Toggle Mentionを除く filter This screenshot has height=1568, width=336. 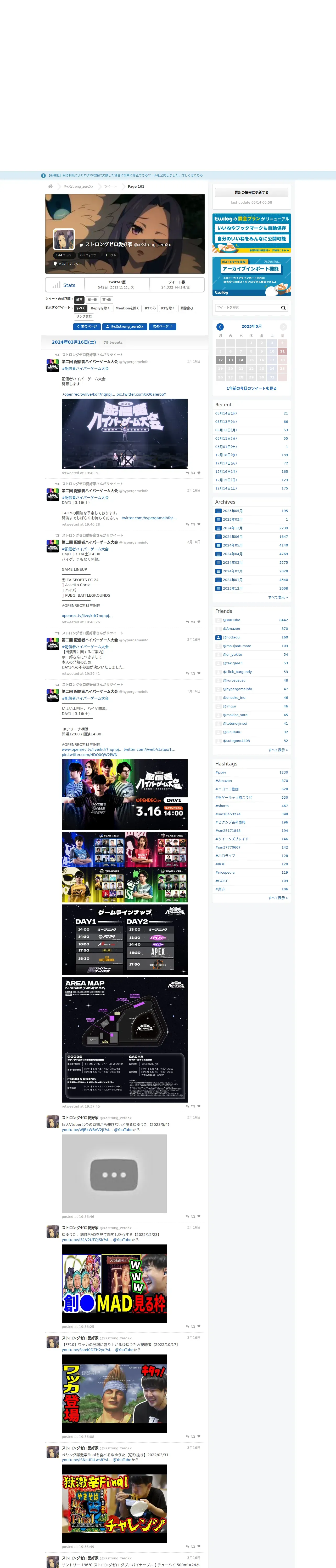click(x=127, y=308)
